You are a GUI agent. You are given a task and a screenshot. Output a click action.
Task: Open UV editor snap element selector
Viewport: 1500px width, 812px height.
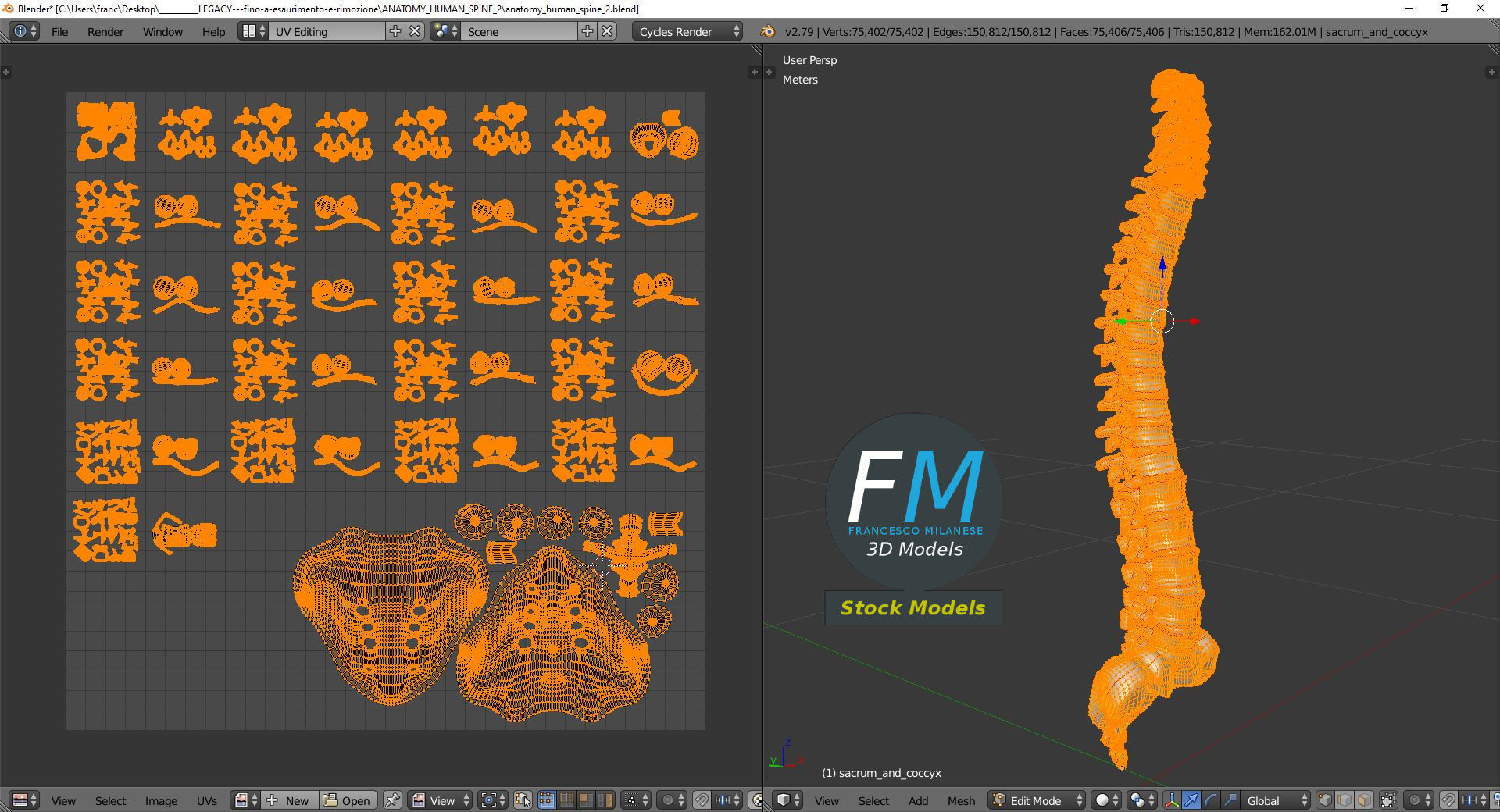click(x=727, y=800)
